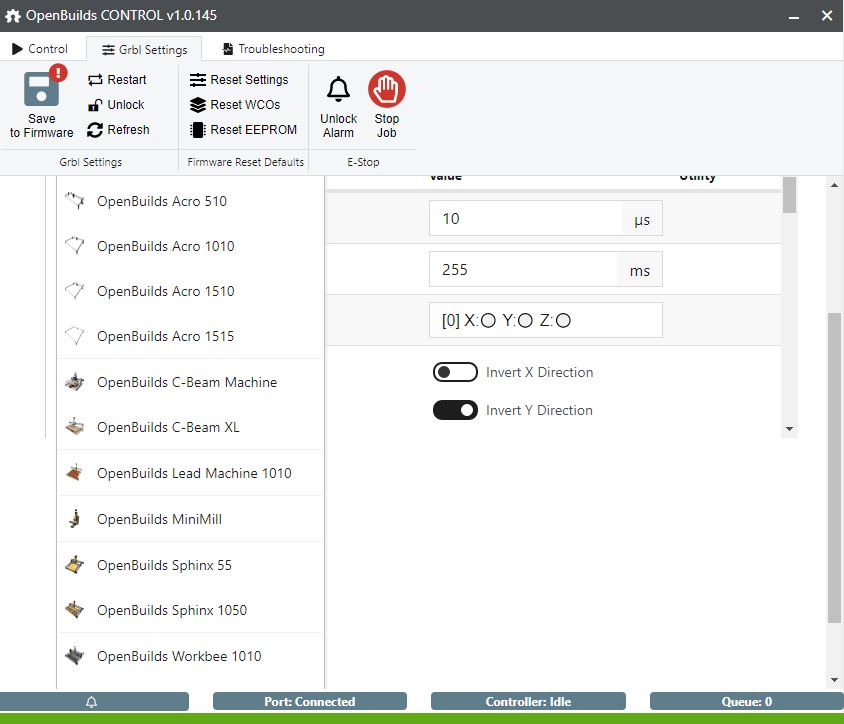Viewport: 844px width, 724px height.
Task: Pick OpenBuilds Acro 1515 machine
Action: click(x=191, y=336)
